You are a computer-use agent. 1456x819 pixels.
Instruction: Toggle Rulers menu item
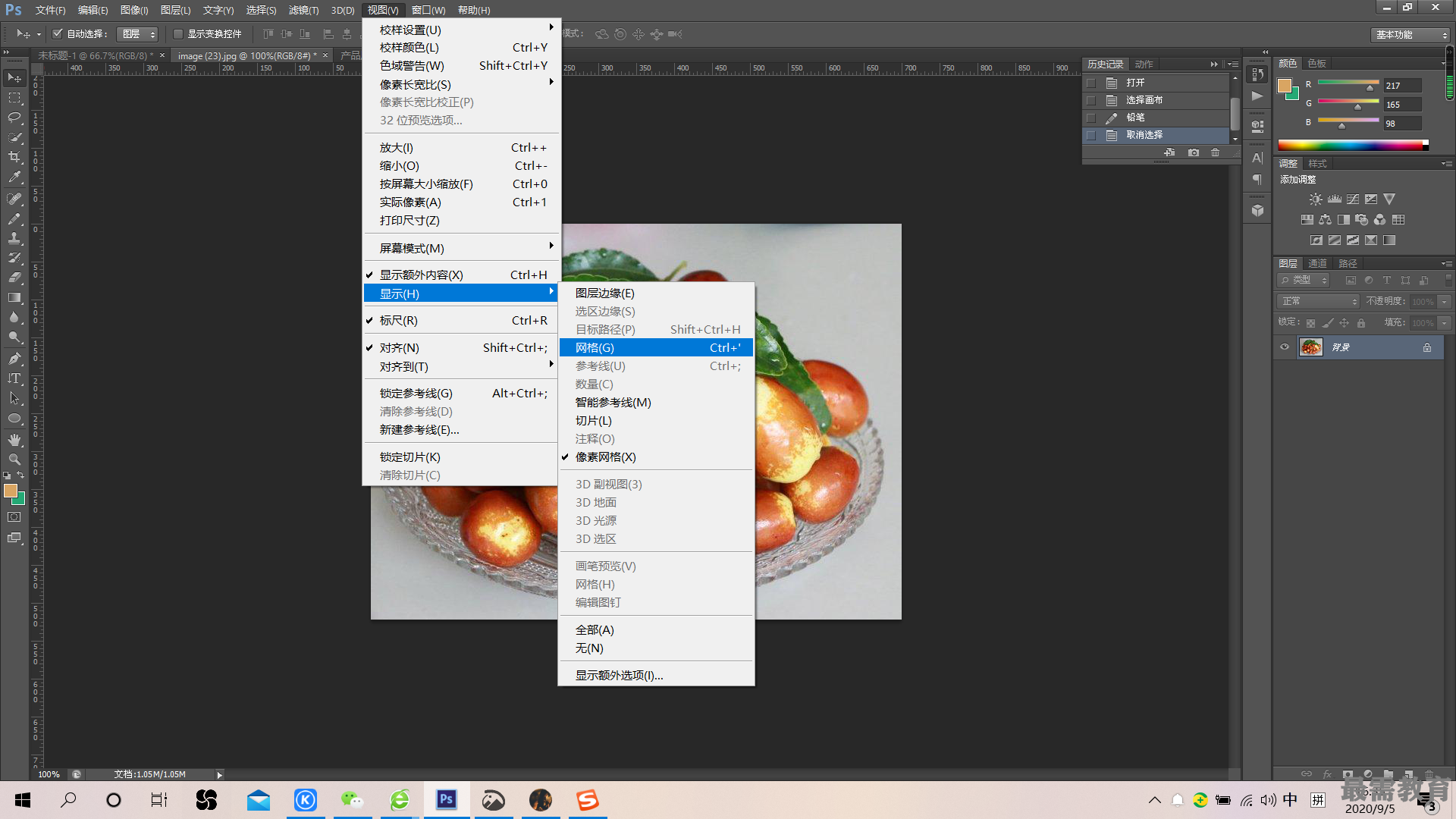[x=461, y=321]
